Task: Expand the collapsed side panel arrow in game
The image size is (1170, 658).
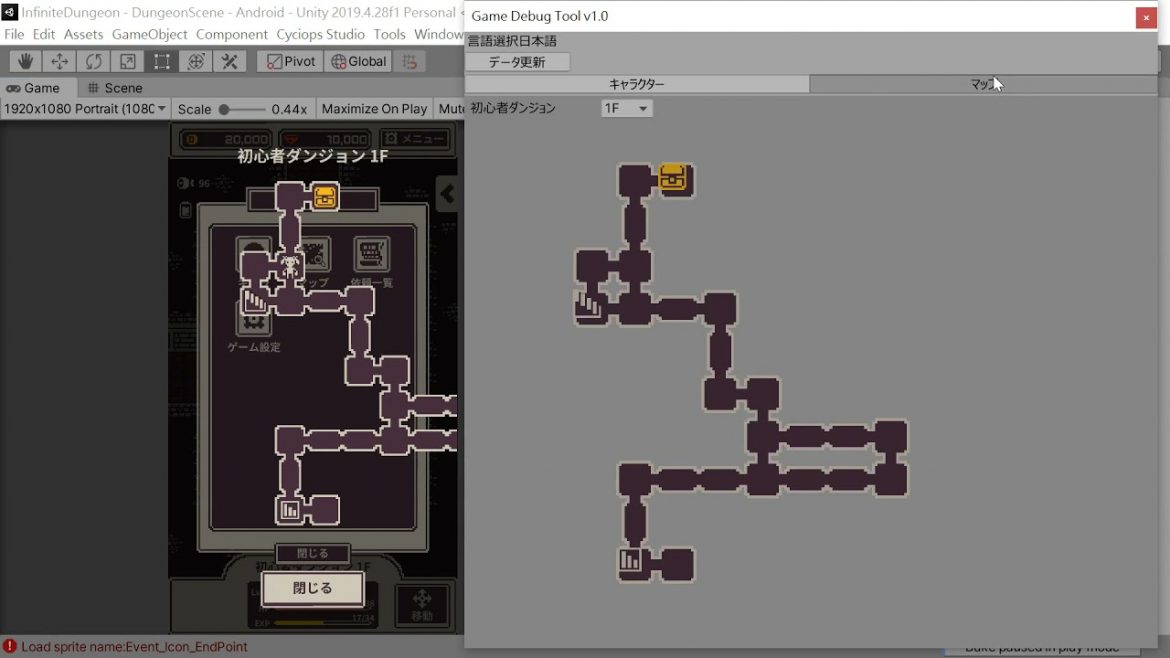Action: click(x=448, y=194)
